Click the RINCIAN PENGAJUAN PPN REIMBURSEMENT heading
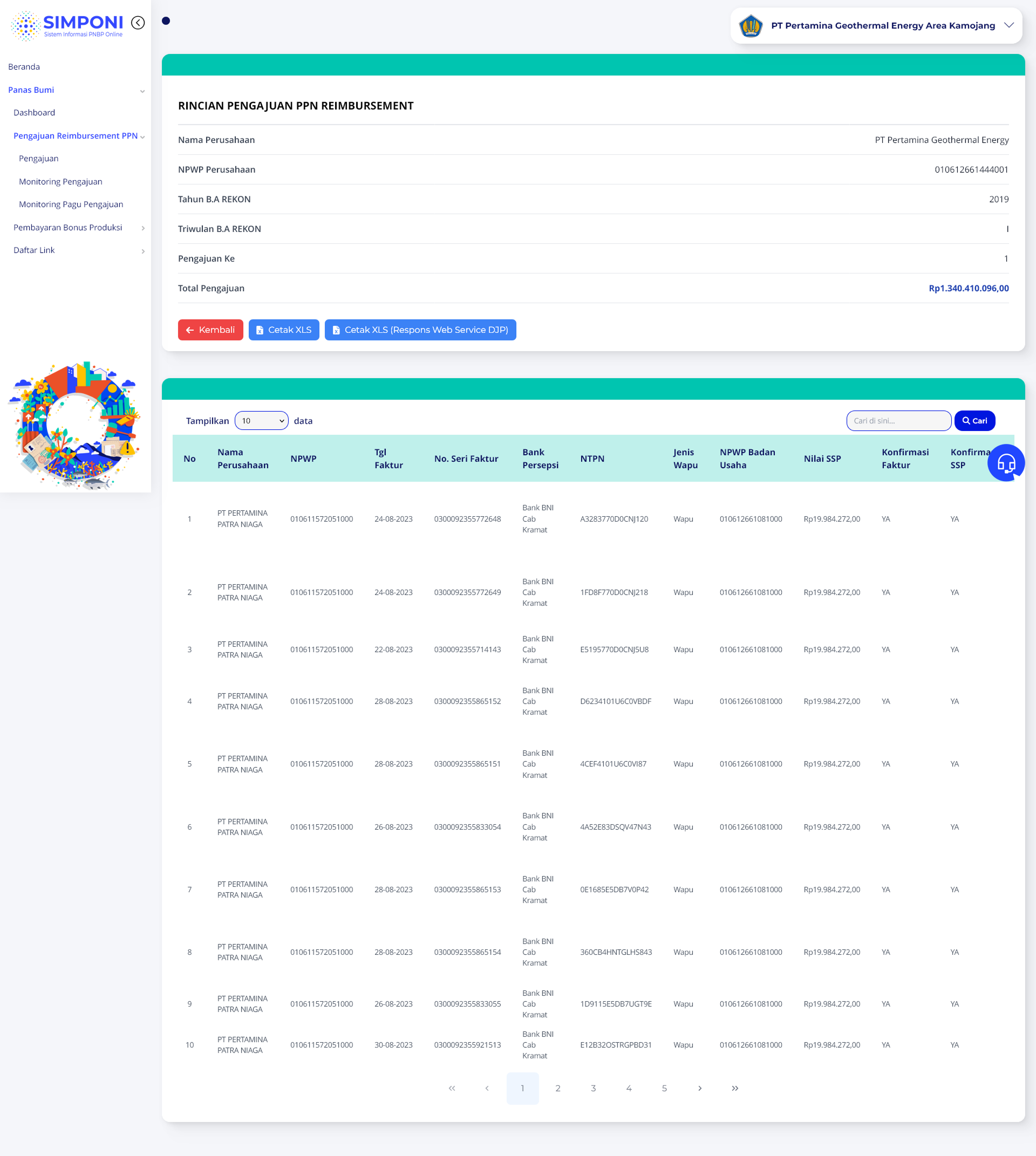Screen dimensions: 1036x1156 coord(296,106)
